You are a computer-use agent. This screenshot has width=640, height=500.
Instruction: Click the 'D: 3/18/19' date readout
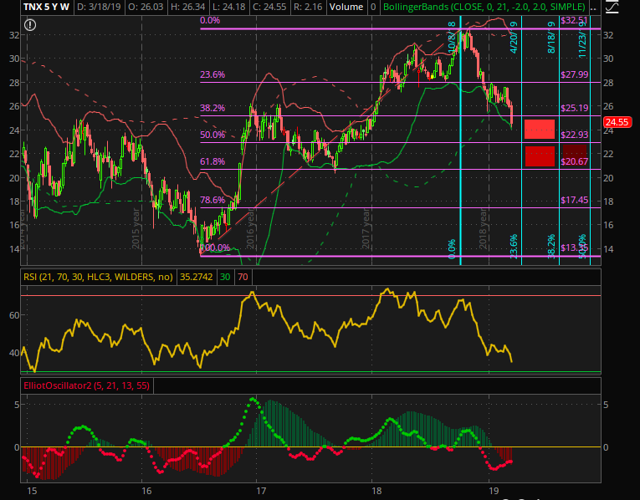tap(97, 7)
